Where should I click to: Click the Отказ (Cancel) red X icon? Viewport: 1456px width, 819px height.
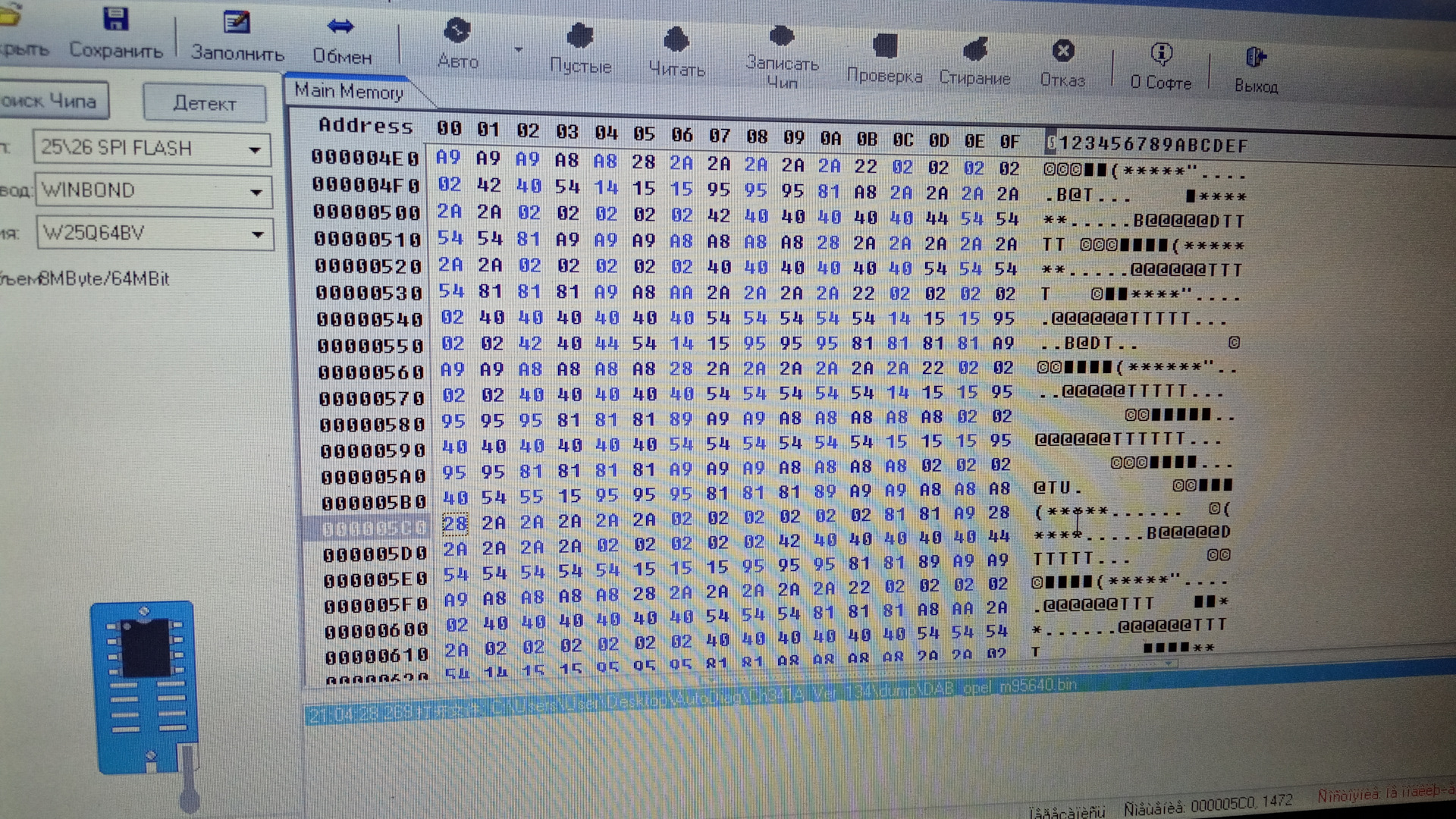[1063, 52]
